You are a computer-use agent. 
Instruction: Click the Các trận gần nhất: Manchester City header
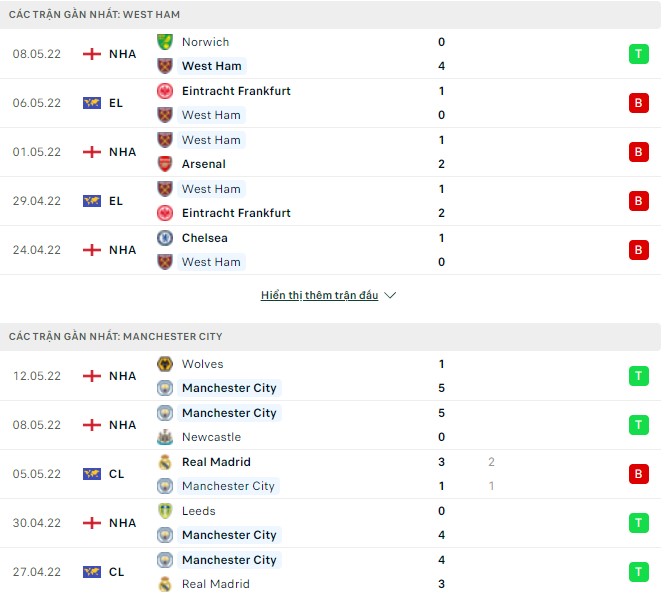click(x=116, y=337)
